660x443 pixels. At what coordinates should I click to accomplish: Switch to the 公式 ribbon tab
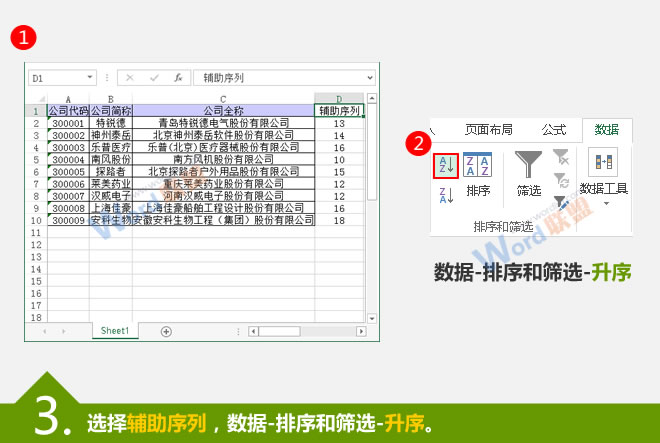pyautogui.click(x=554, y=130)
